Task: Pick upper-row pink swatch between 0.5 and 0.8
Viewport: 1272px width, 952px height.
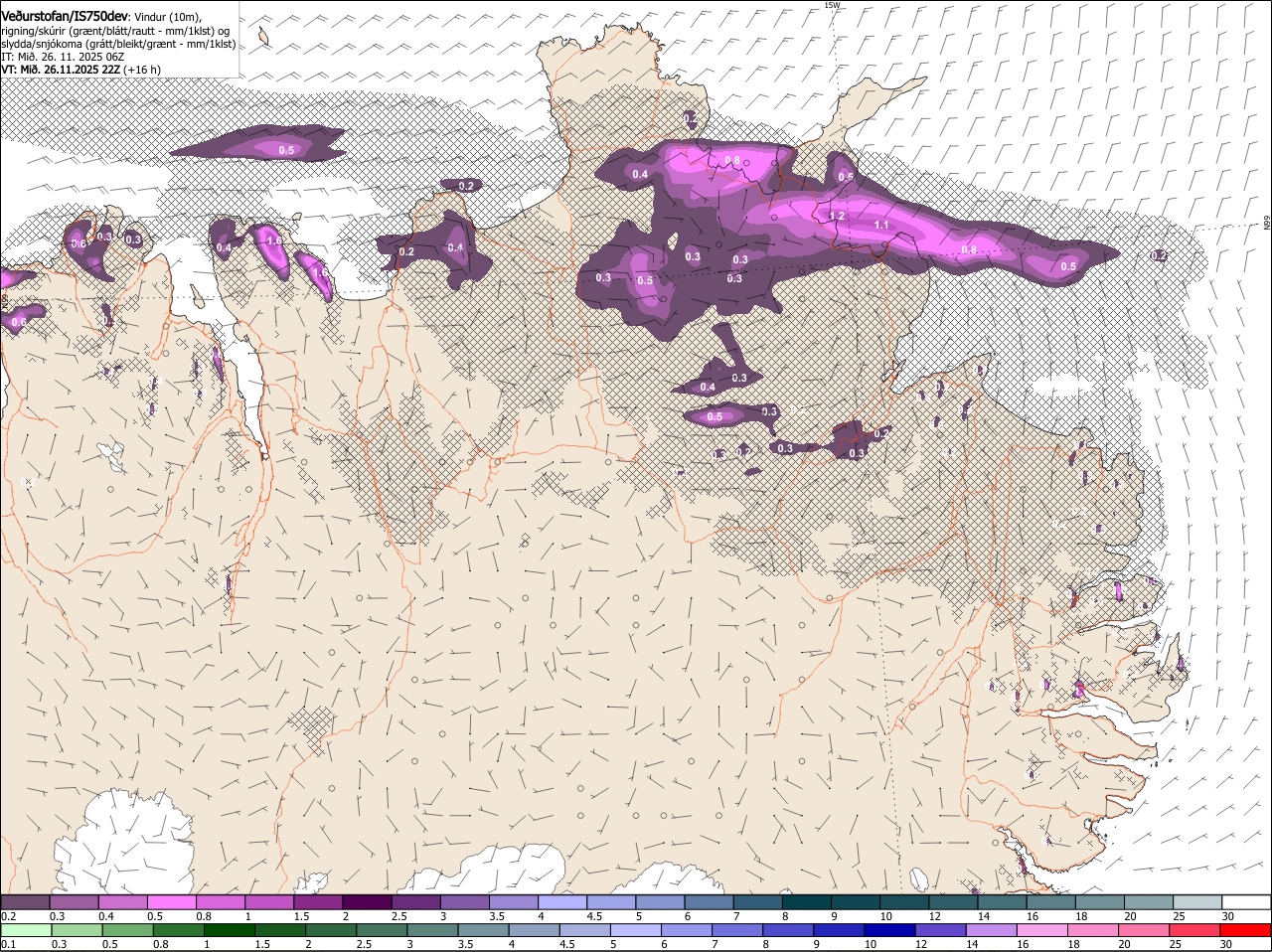Action: (x=172, y=901)
